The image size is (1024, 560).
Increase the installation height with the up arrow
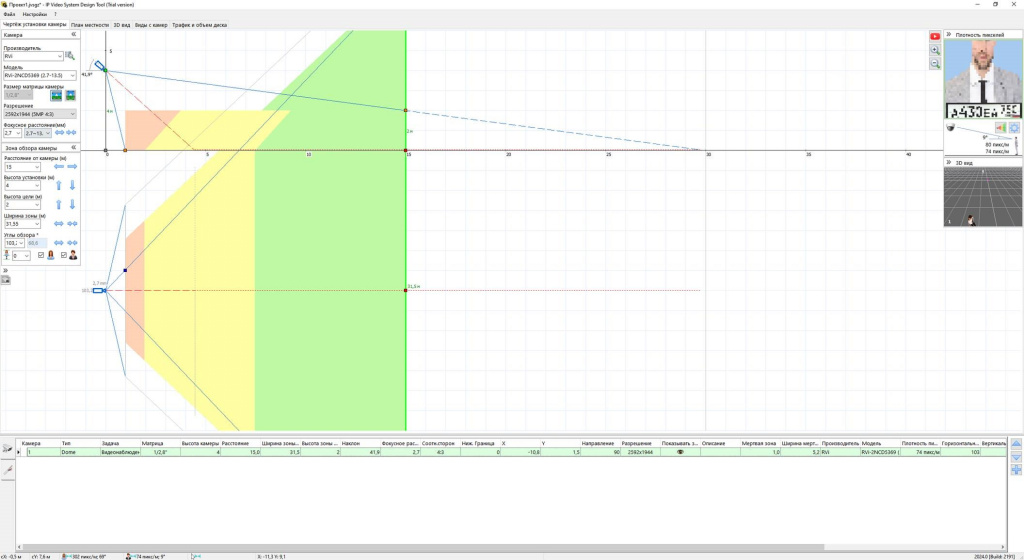pos(58,185)
